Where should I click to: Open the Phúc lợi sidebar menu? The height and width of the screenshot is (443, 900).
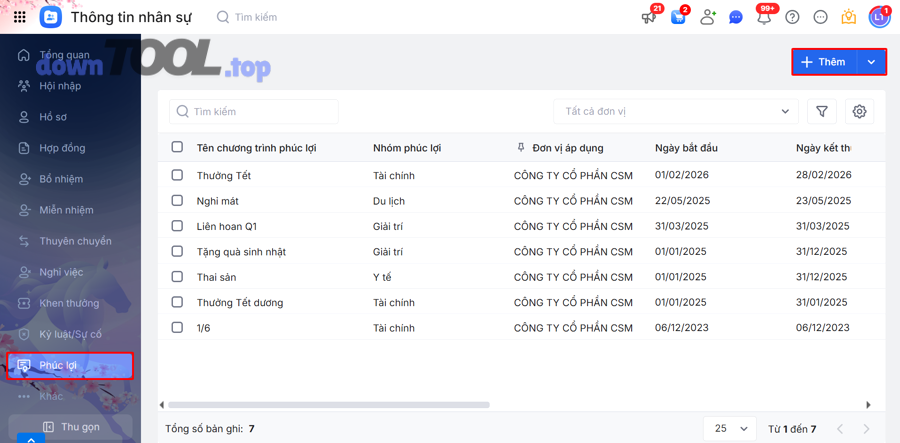[x=58, y=365]
